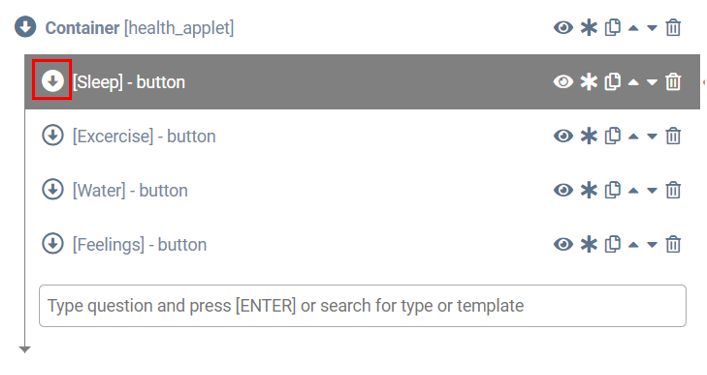Hide the health_applet container via eye icon

tap(563, 28)
